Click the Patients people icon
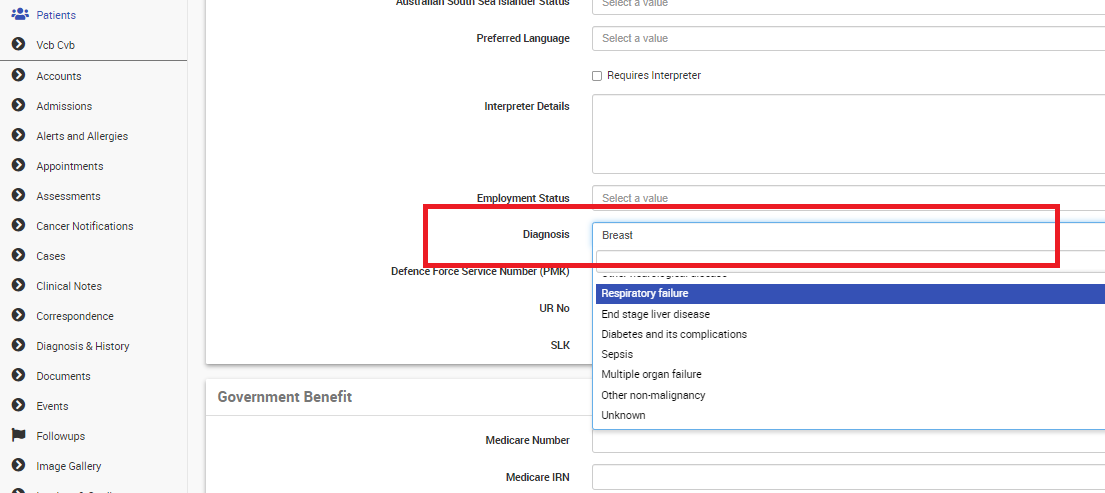1105x493 pixels. tap(19, 14)
